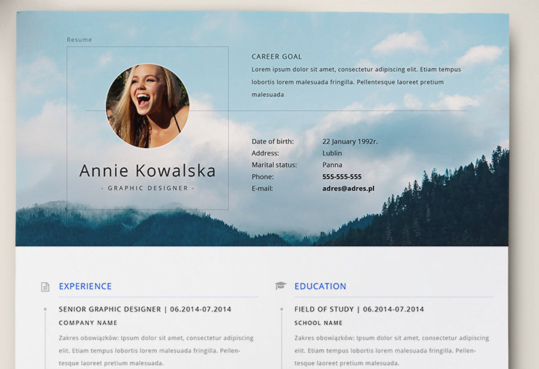Click the School Name text
This screenshot has width=539, height=369.
point(318,323)
